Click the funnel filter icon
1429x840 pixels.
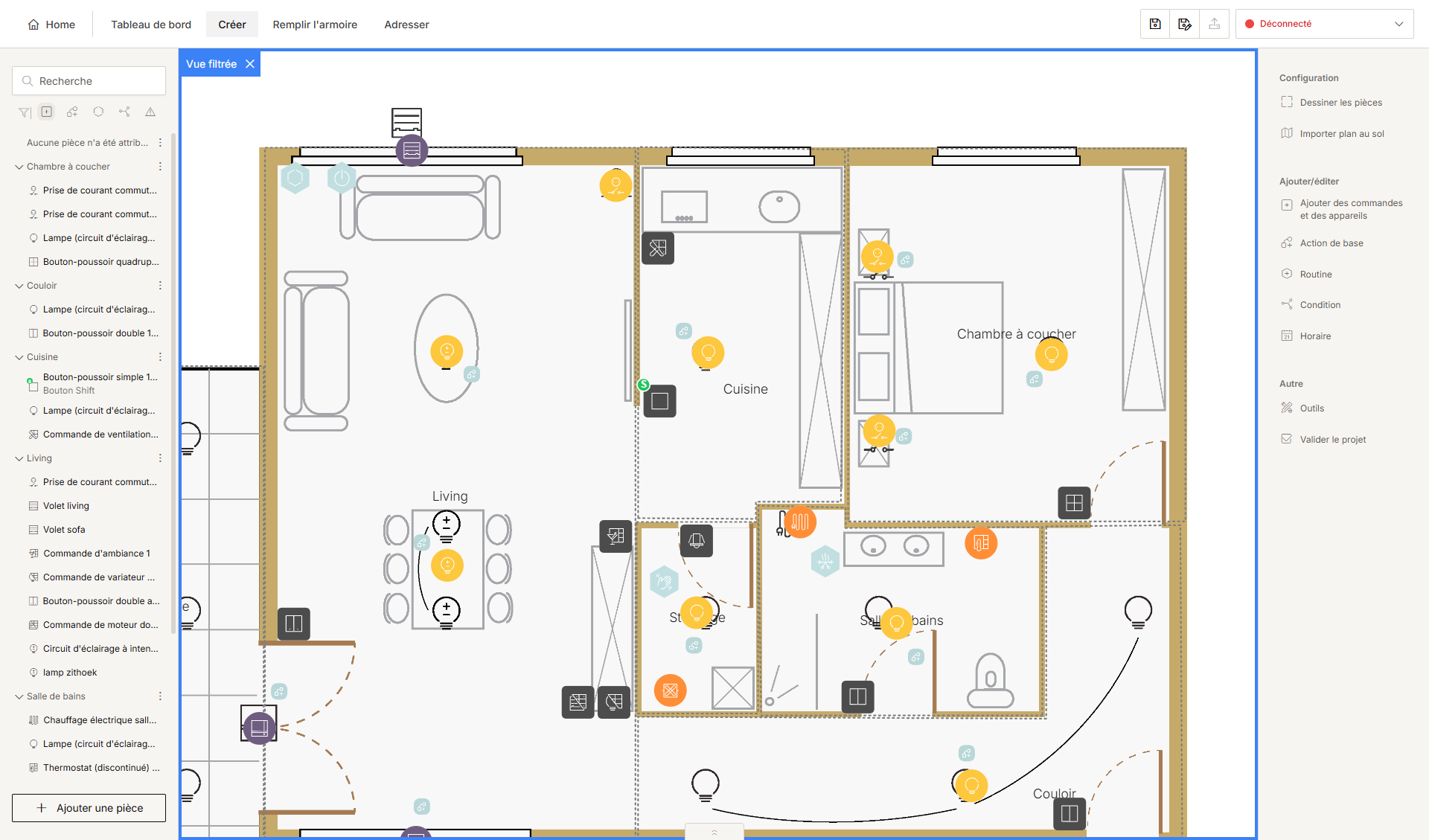point(24,112)
